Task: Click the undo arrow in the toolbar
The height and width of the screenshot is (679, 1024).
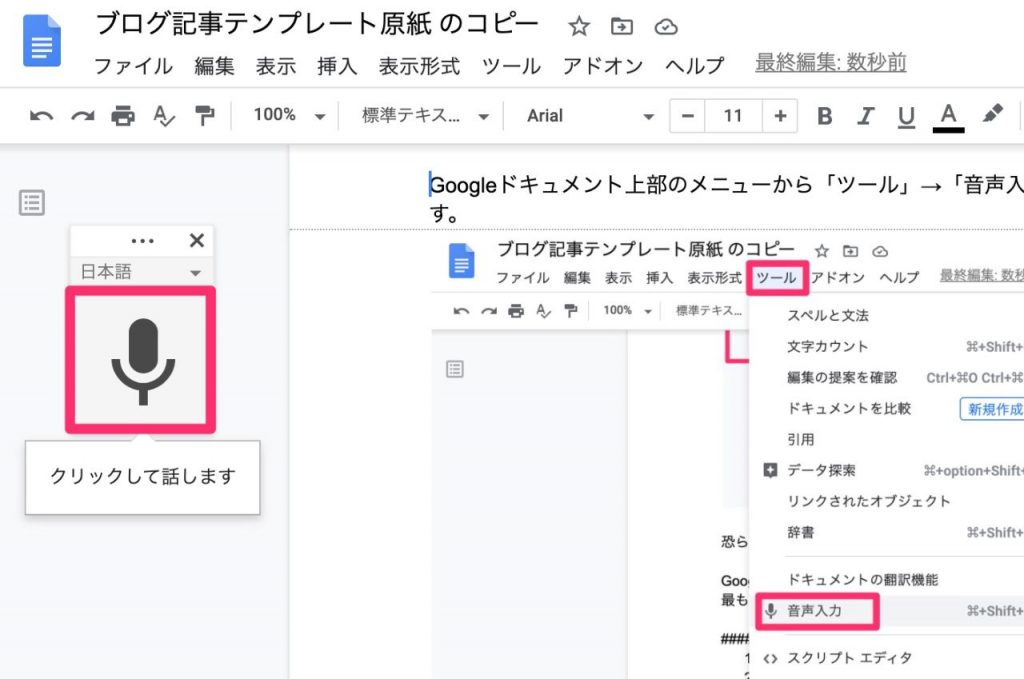Action: click(x=41, y=116)
